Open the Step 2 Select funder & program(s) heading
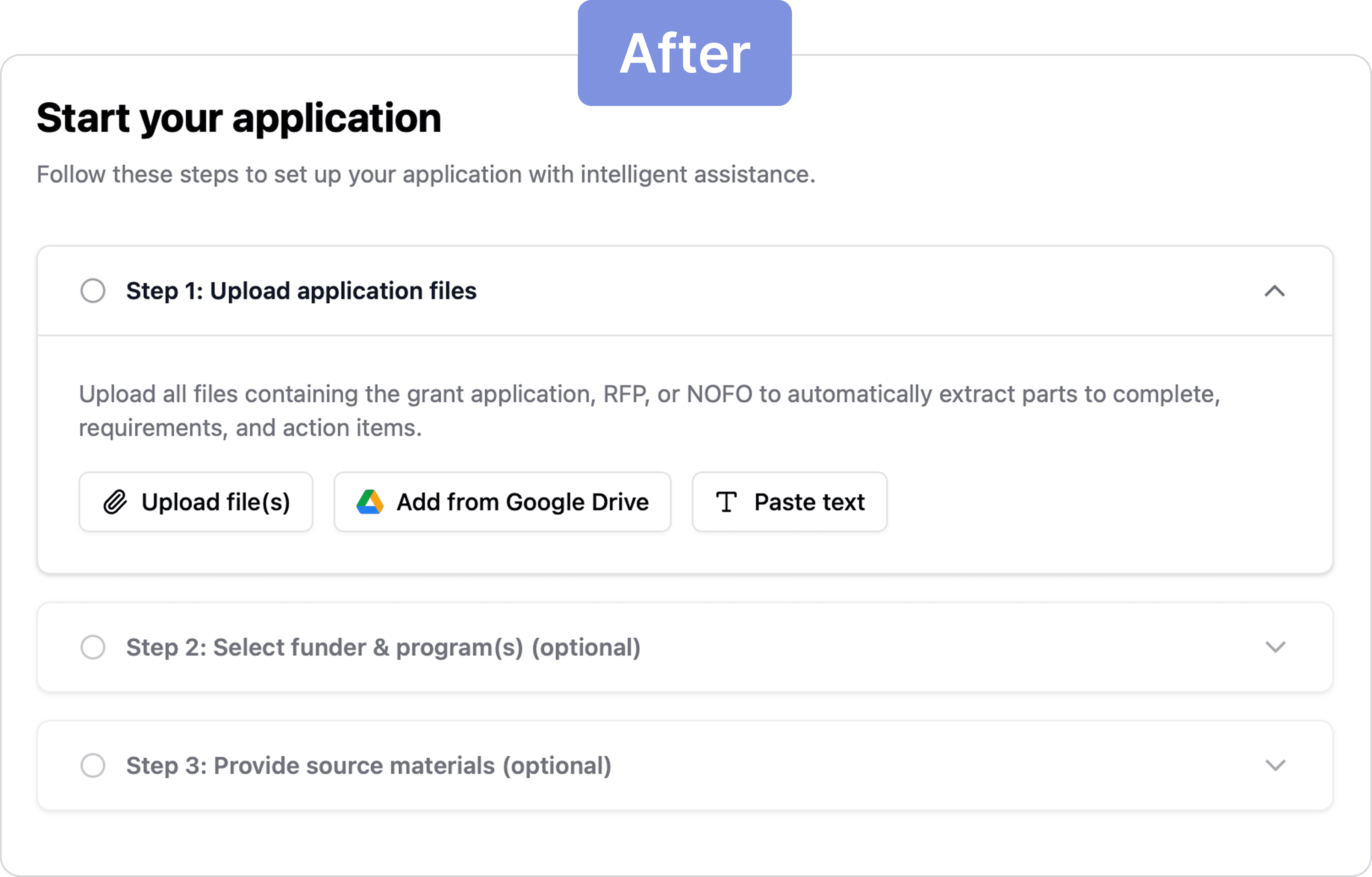Viewport: 1372px width, 877px height. coord(383,647)
